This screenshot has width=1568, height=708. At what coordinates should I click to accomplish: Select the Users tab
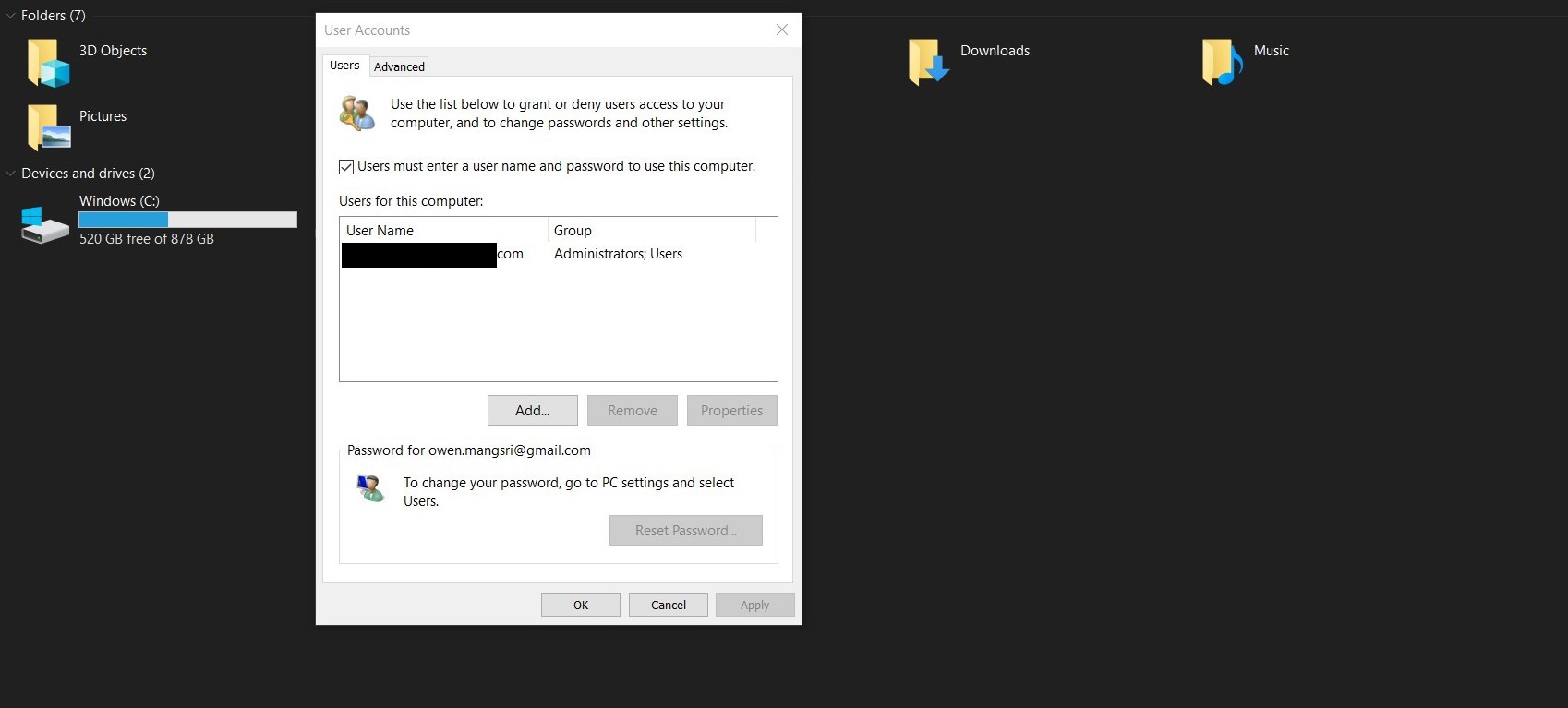point(344,66)
